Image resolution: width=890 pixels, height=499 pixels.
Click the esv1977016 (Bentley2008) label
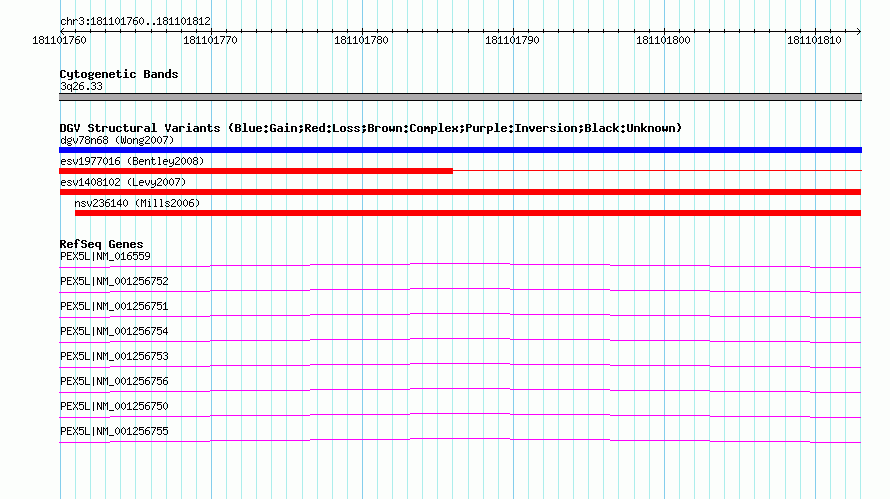[x=132, y=161]
